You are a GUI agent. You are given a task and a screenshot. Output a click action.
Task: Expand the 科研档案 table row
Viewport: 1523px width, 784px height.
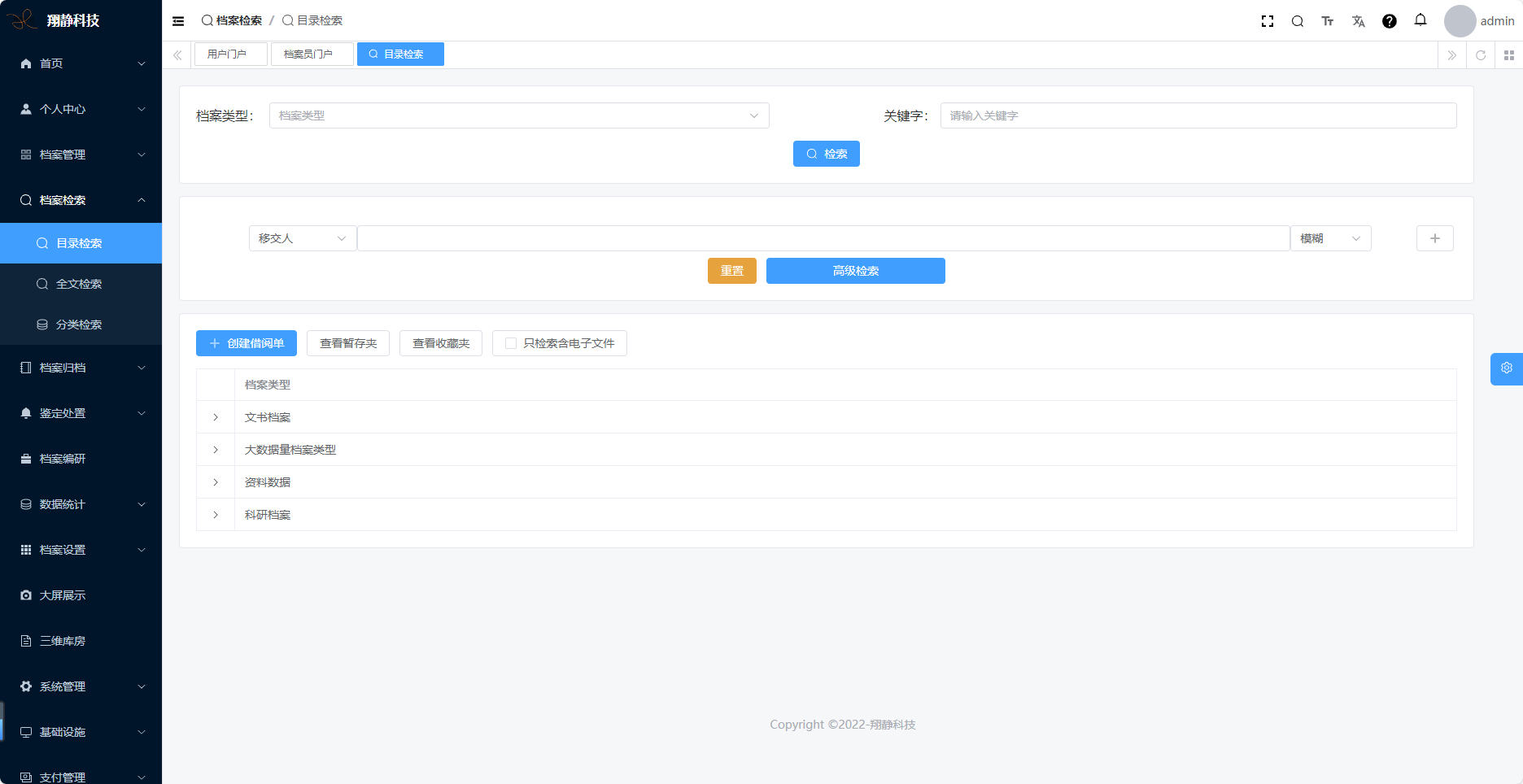(x=216, y=515)
